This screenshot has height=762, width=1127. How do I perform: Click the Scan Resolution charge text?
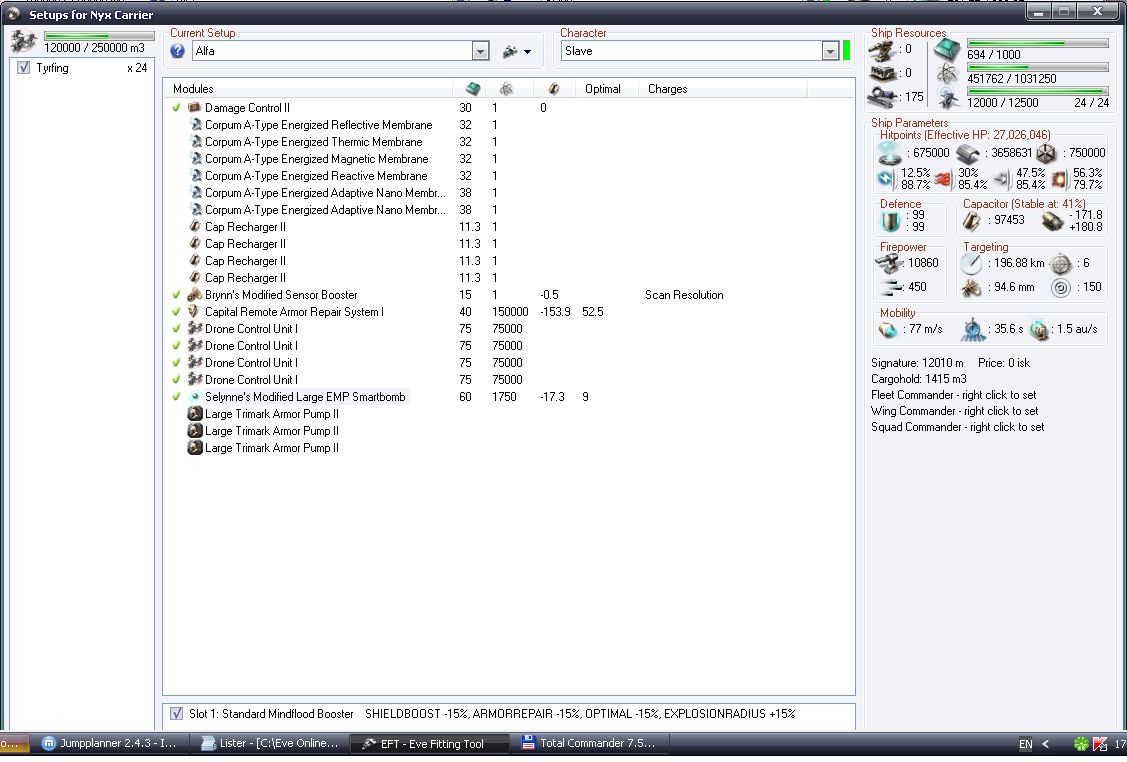click(x=684, y=295)
